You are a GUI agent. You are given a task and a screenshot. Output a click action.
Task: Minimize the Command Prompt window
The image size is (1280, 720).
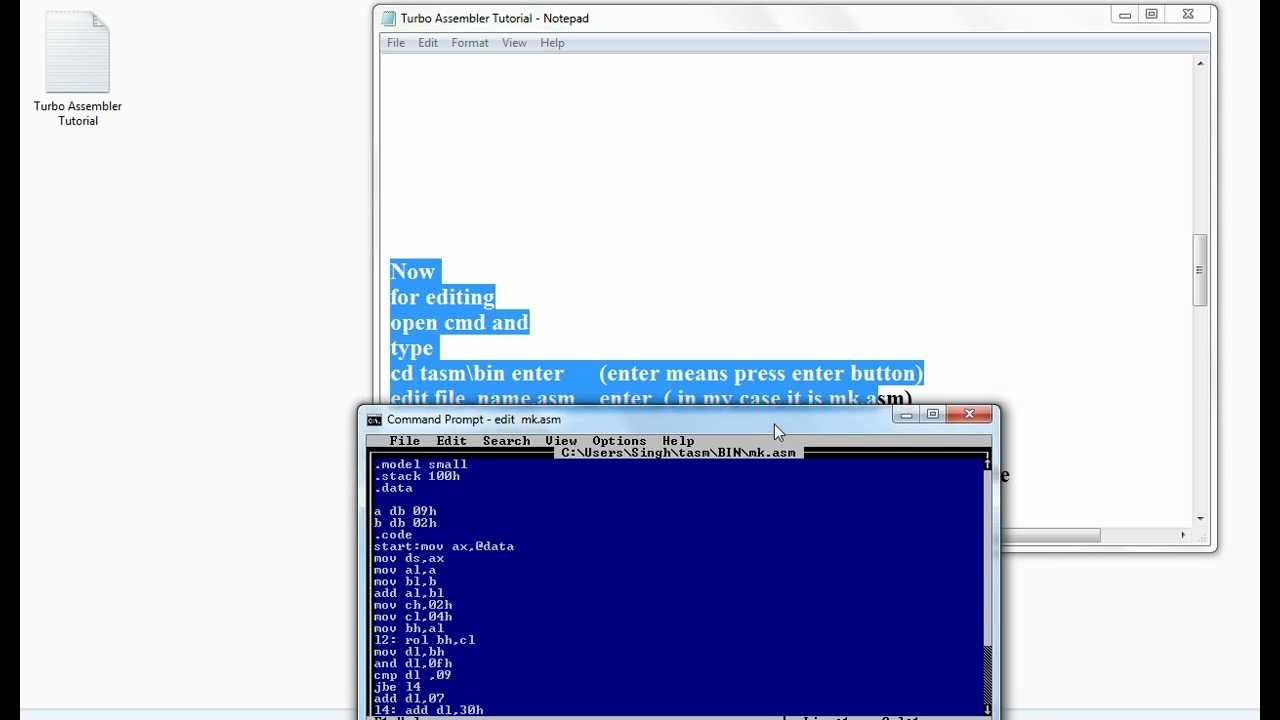pyautogui.click(x=906, y=415)
